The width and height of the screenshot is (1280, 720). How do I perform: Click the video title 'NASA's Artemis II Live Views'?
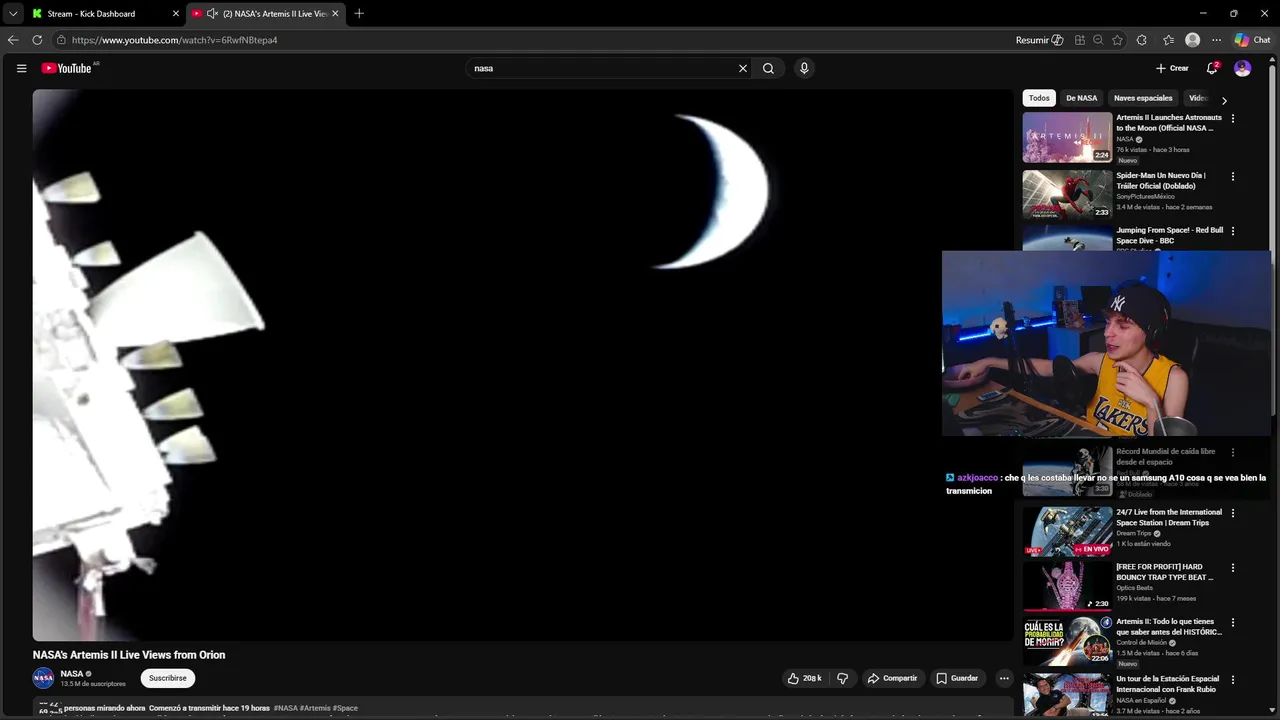tap(129, 655)
